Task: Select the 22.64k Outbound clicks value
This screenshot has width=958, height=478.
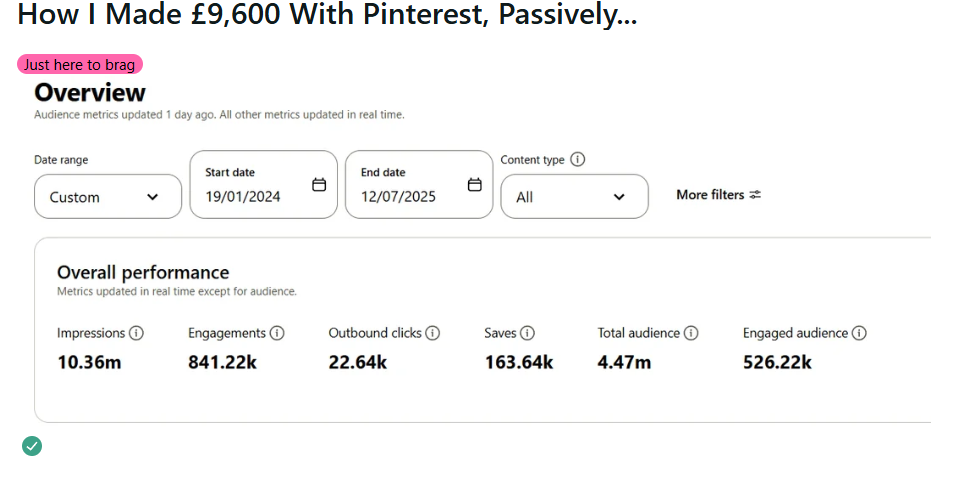Action: (357, 362)
